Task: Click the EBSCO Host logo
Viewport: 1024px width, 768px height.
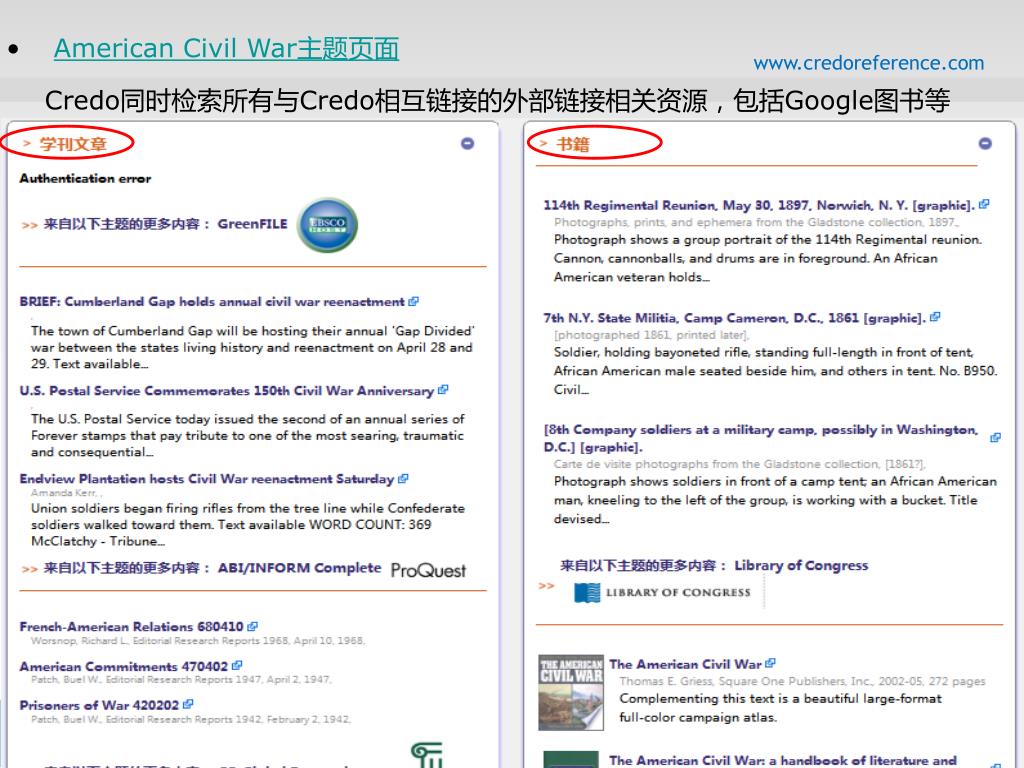Action: pos(327,225)
